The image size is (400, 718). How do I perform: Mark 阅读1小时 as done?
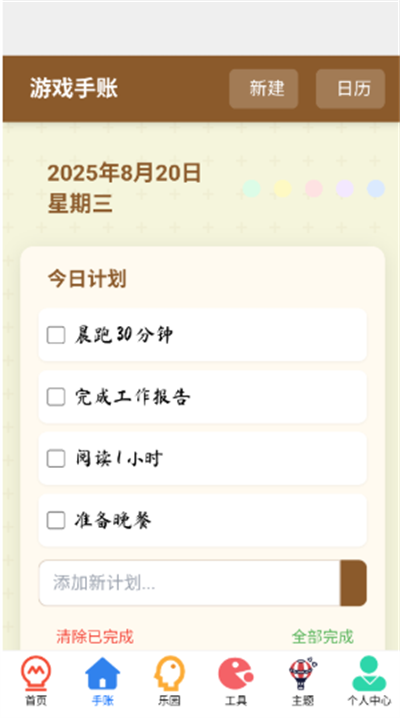coord(56,458)
